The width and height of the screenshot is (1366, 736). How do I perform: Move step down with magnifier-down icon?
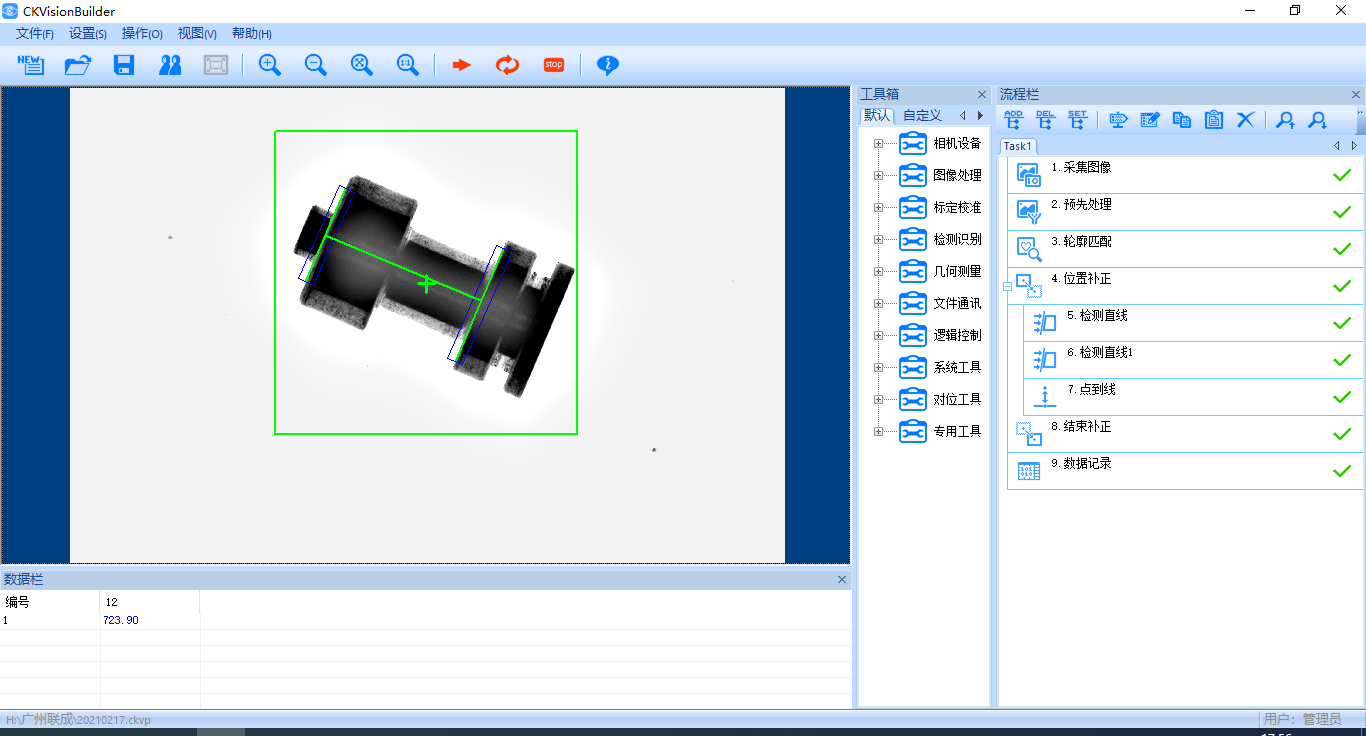point(1318,120)
